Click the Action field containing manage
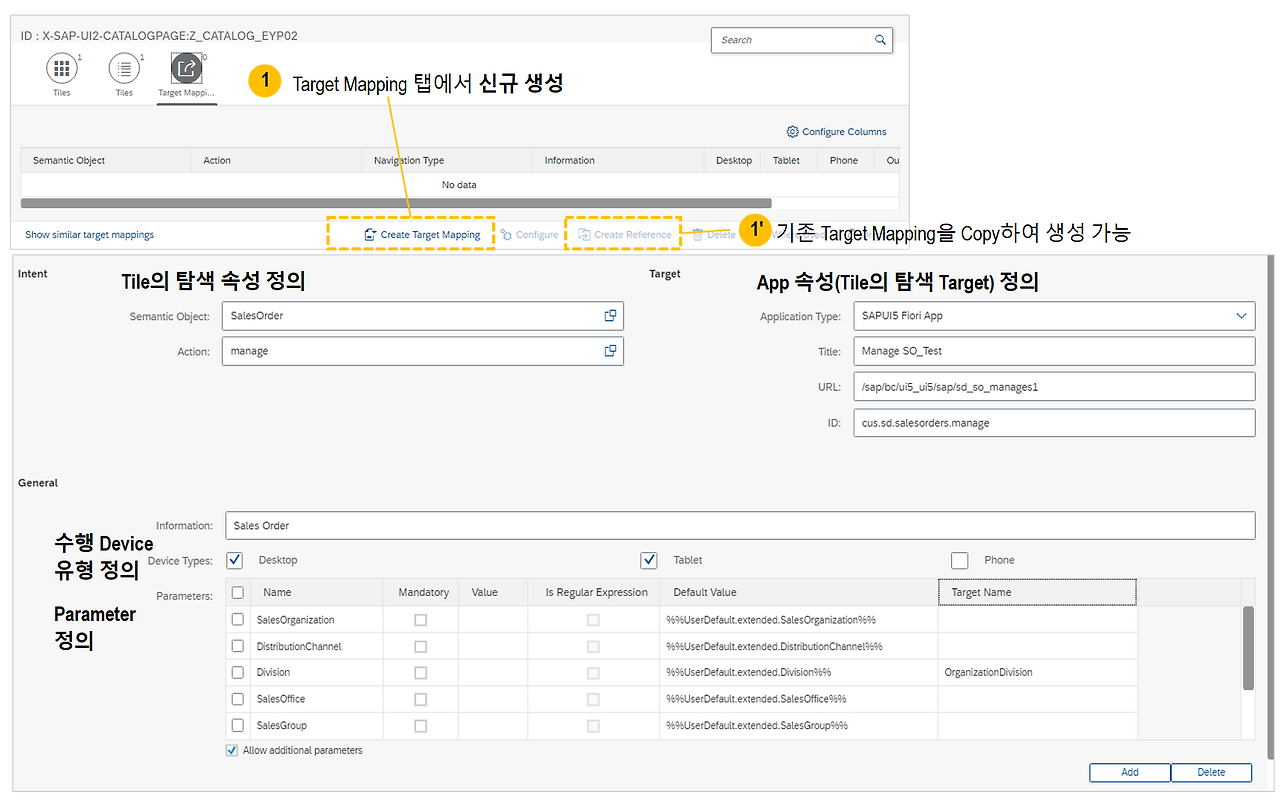The image size is (1280, 801). (x=422, y=351)
